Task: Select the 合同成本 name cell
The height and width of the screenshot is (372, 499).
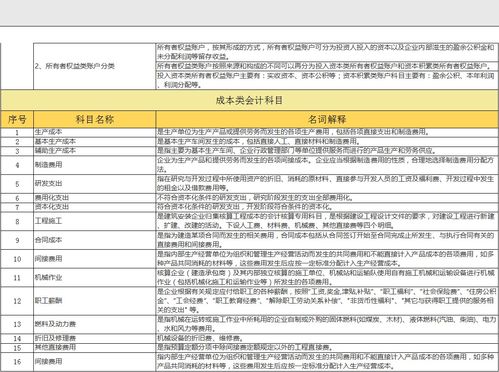Action: [95, 240]
